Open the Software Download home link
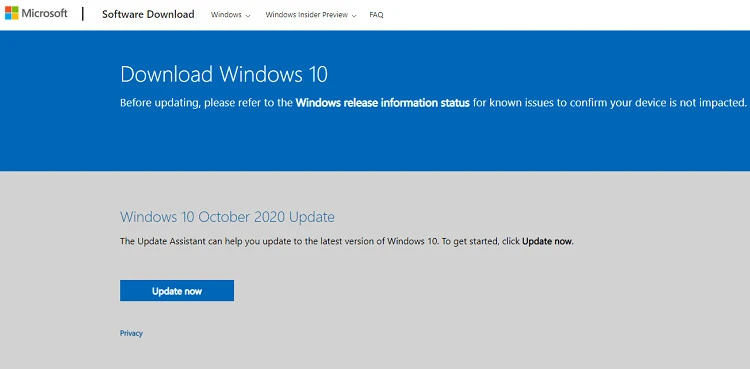Viewport: 750px width, 369px height. point(148,14)
